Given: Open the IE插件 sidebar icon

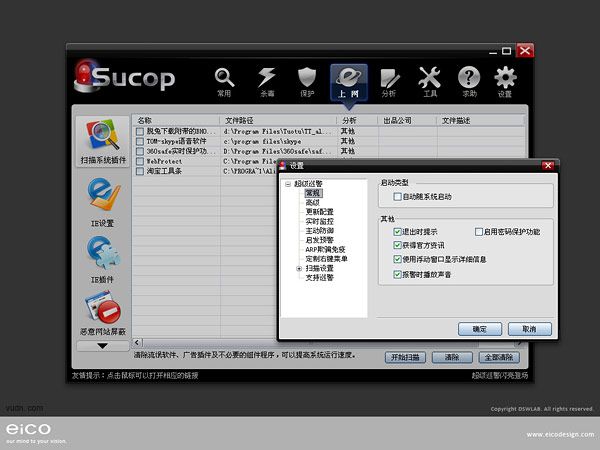Looking at the screenshot, I should [x=103, y=254].
